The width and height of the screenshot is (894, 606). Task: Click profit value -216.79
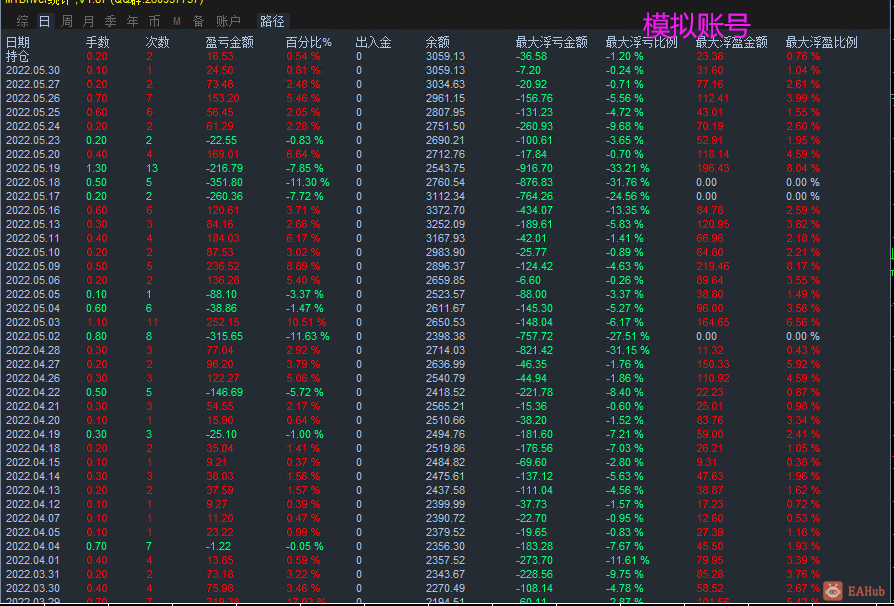224,168
